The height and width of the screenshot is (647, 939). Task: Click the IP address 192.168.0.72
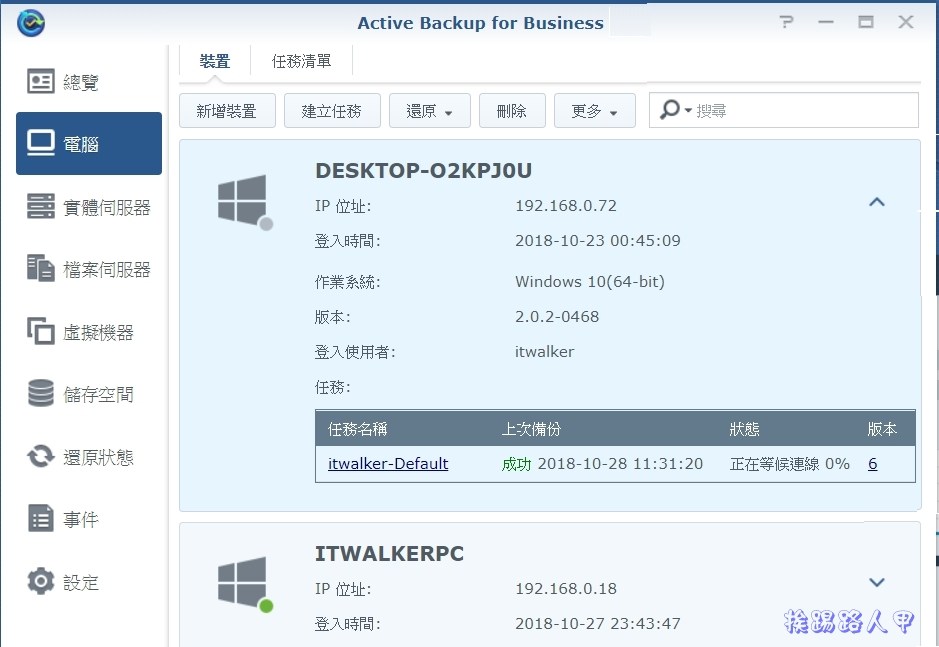pos(566,206)
